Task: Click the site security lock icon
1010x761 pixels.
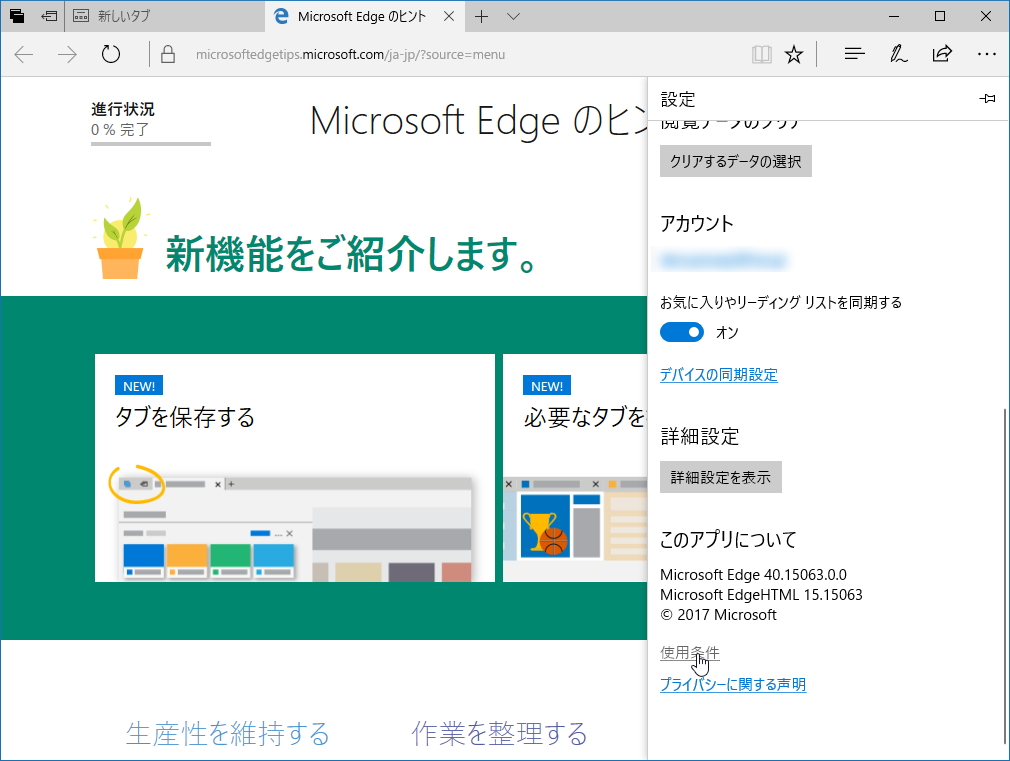Action: coord(167,53)
